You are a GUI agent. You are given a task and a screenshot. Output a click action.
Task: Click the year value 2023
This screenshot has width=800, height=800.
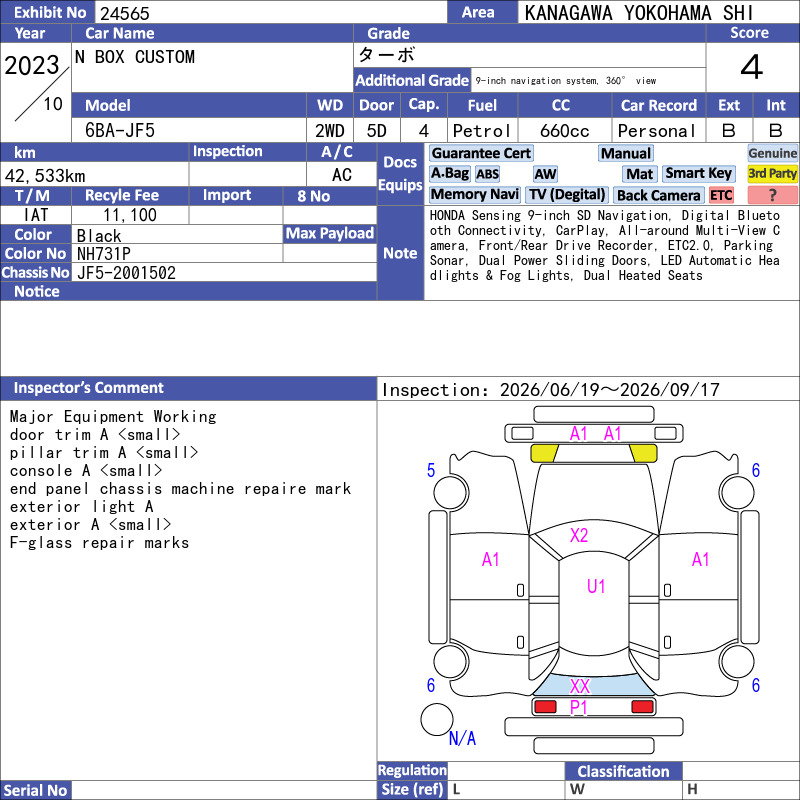coord(32,65)
